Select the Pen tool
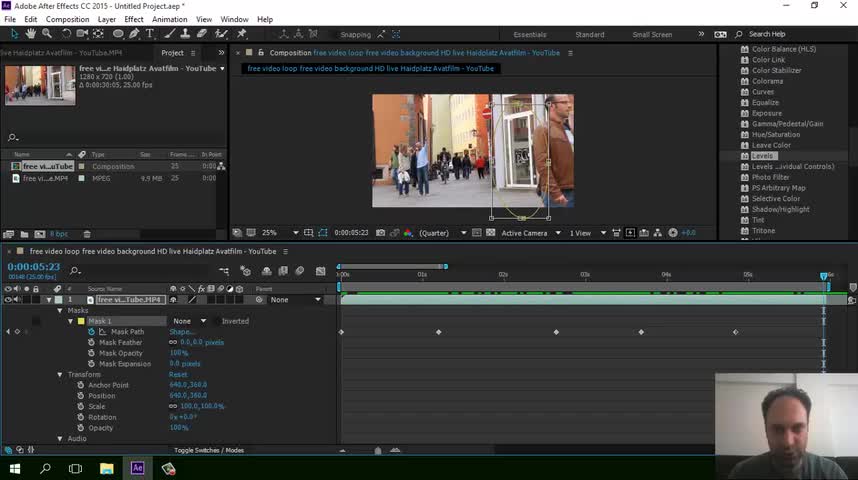 point(134,34)
